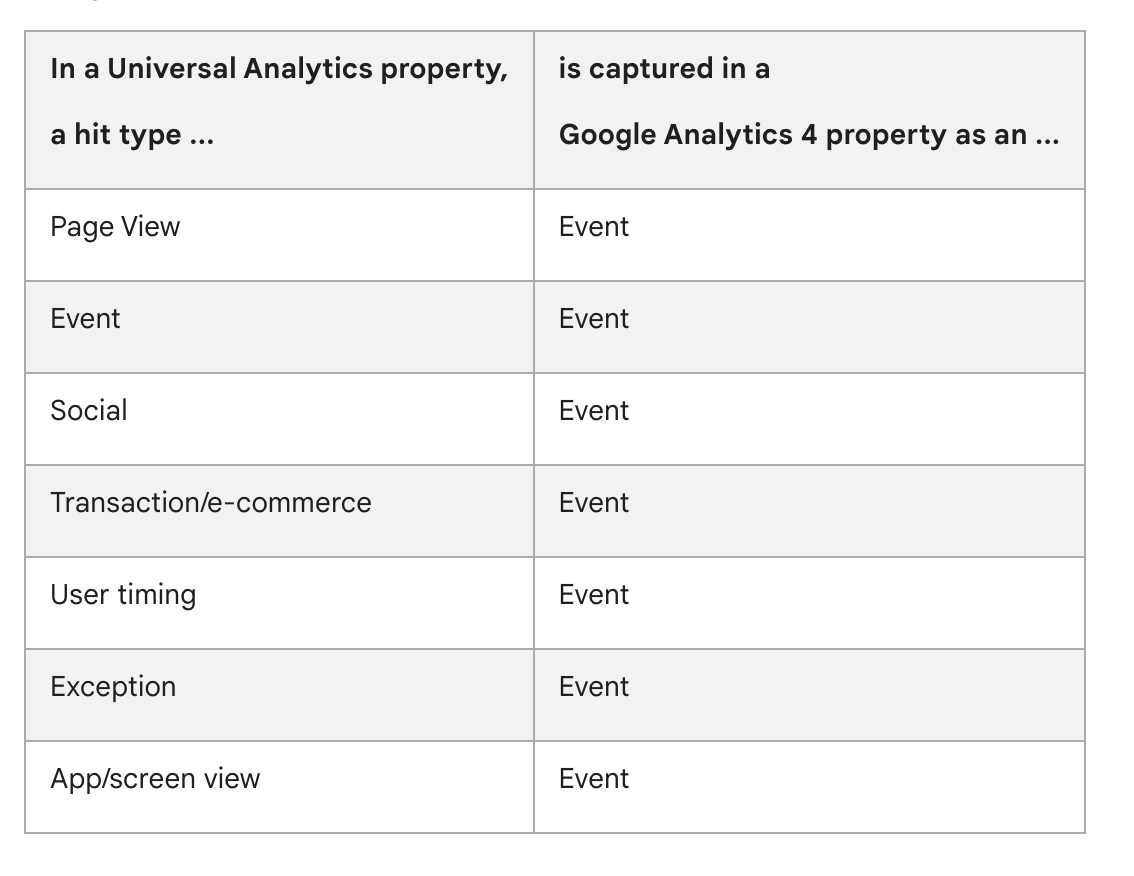Click the 'is captured in a' header text
Viewport: 1134px width, 876px height.
664,69
